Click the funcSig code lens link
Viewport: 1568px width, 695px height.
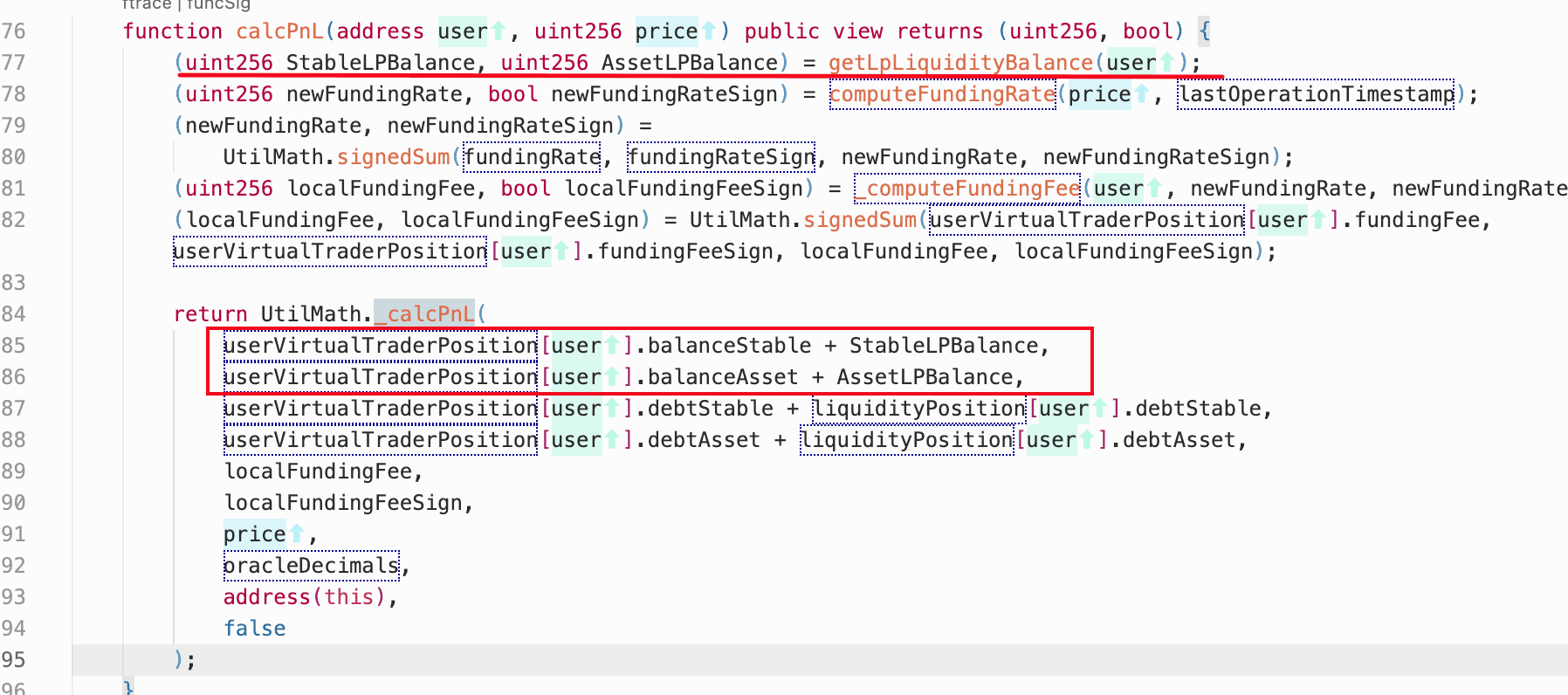click(218, 5)
